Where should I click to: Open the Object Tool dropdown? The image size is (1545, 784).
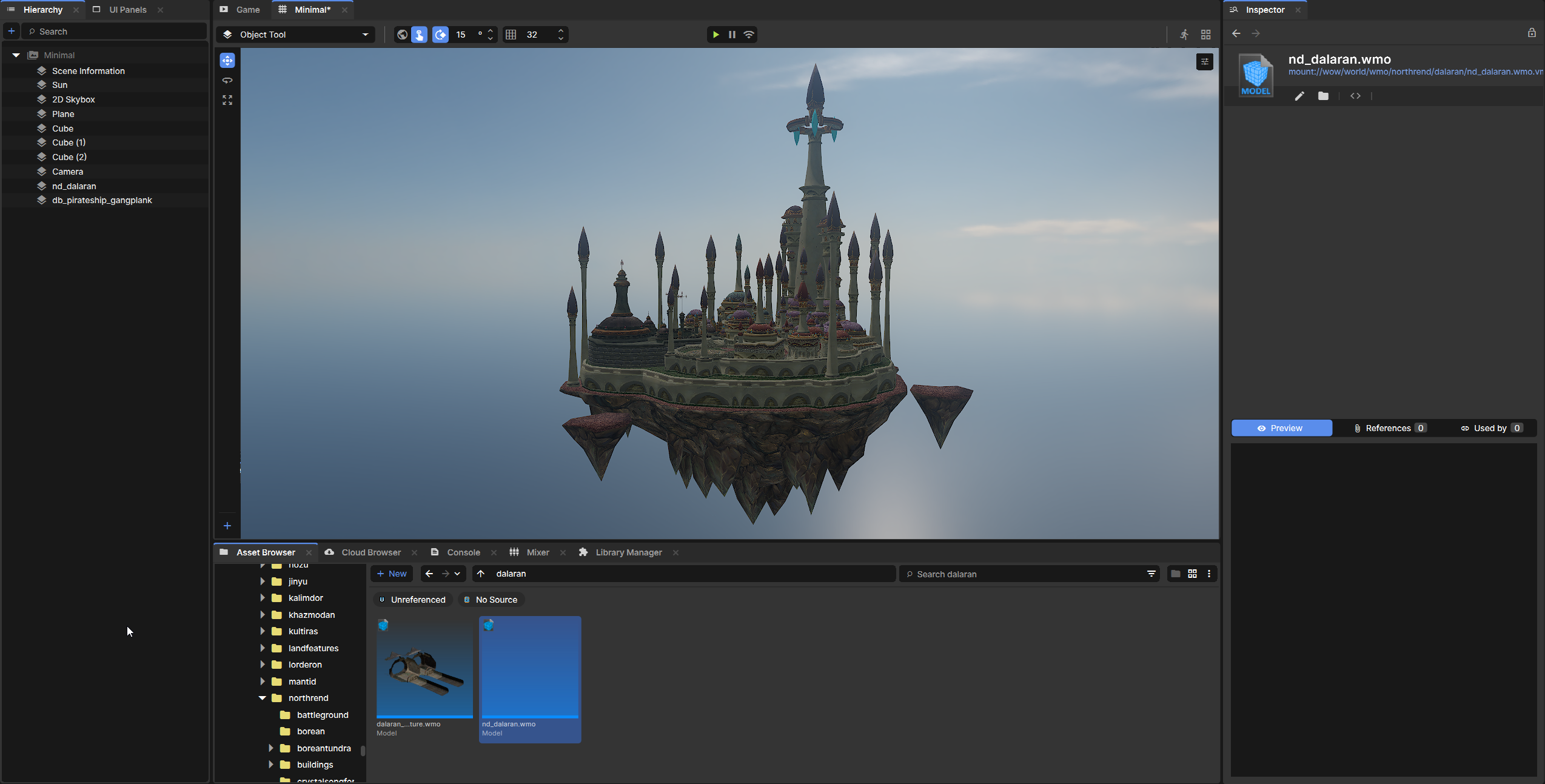[x=296, y=35]
